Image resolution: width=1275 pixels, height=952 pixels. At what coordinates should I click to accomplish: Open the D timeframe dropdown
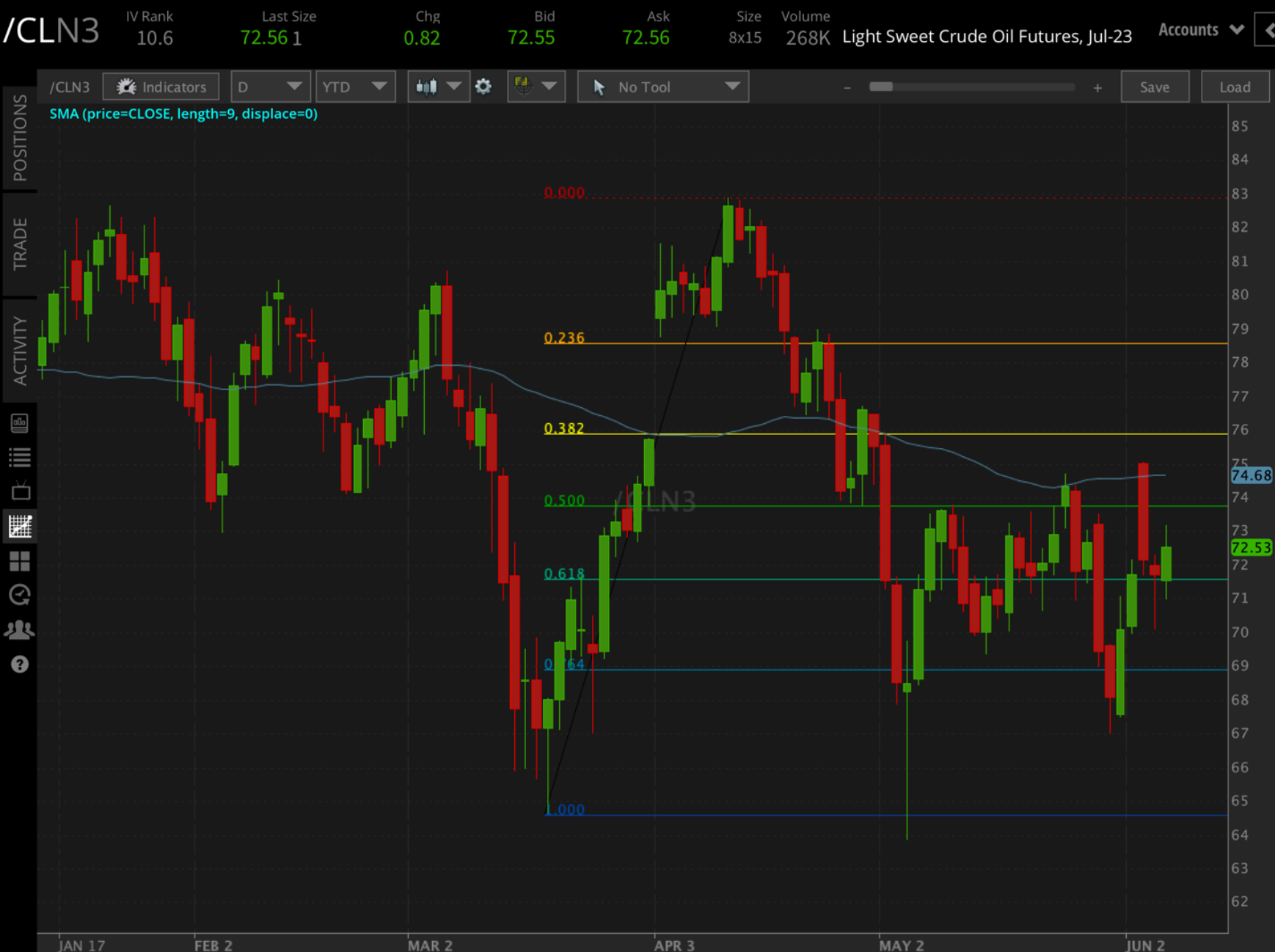click(270, 86)
